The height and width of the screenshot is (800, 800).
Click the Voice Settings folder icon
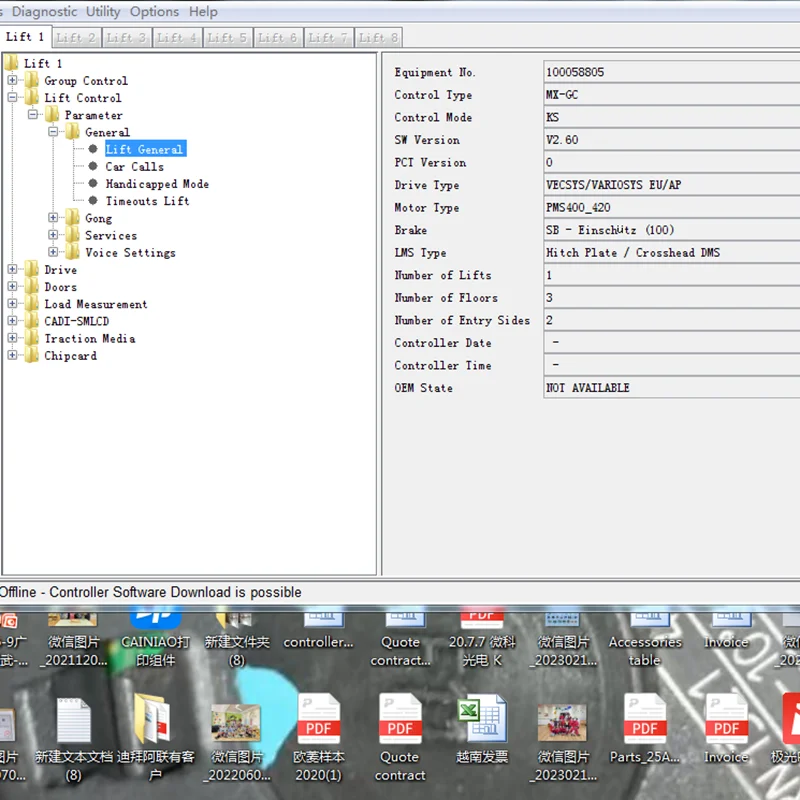pyautogui.click(x=73, y=253)
